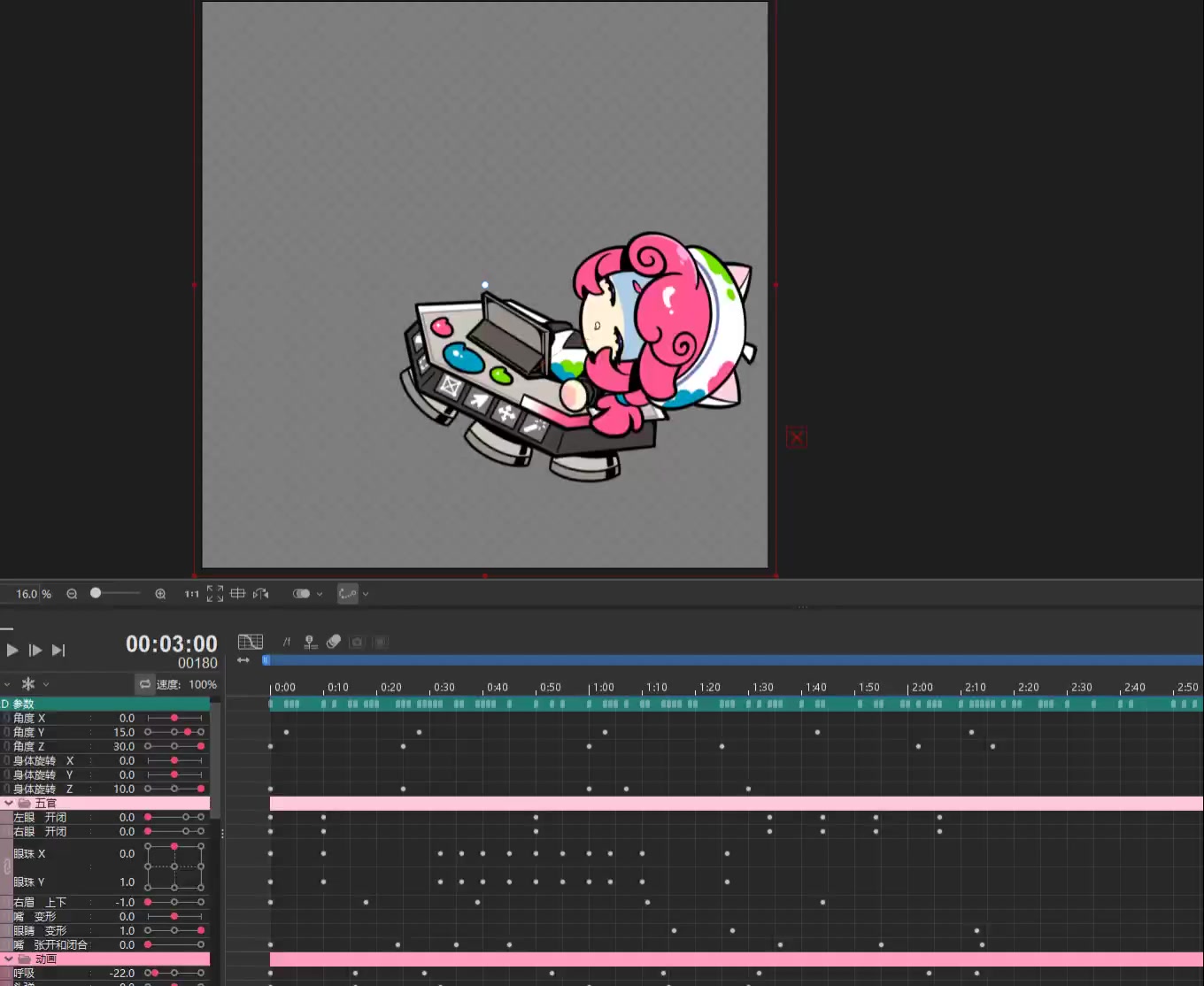Jump to the end of the animation
Image resolution: width=1204 pixels, height=986 pixels.
(58, 650)
